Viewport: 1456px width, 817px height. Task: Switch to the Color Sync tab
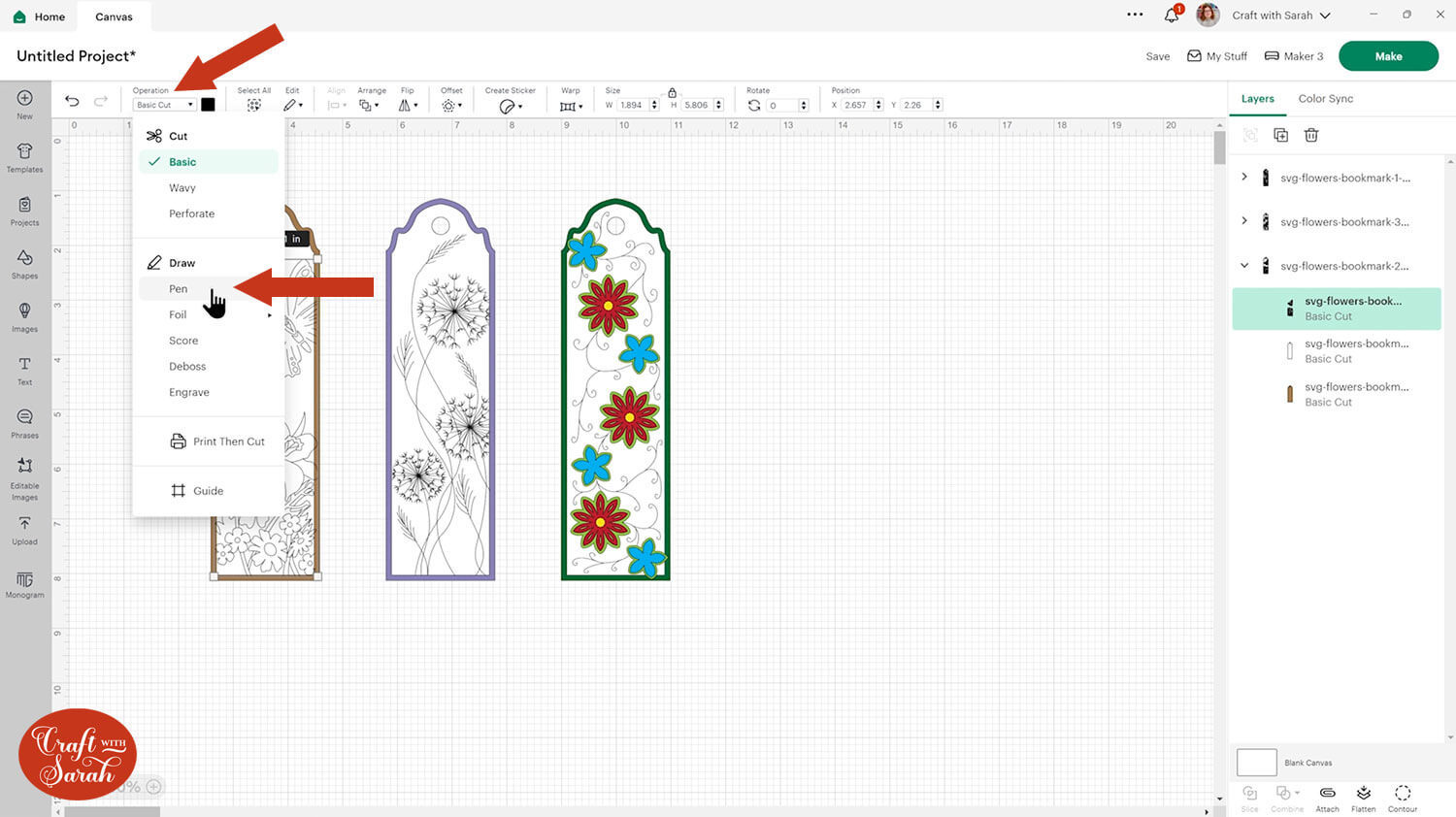[x=1325, y=99]
